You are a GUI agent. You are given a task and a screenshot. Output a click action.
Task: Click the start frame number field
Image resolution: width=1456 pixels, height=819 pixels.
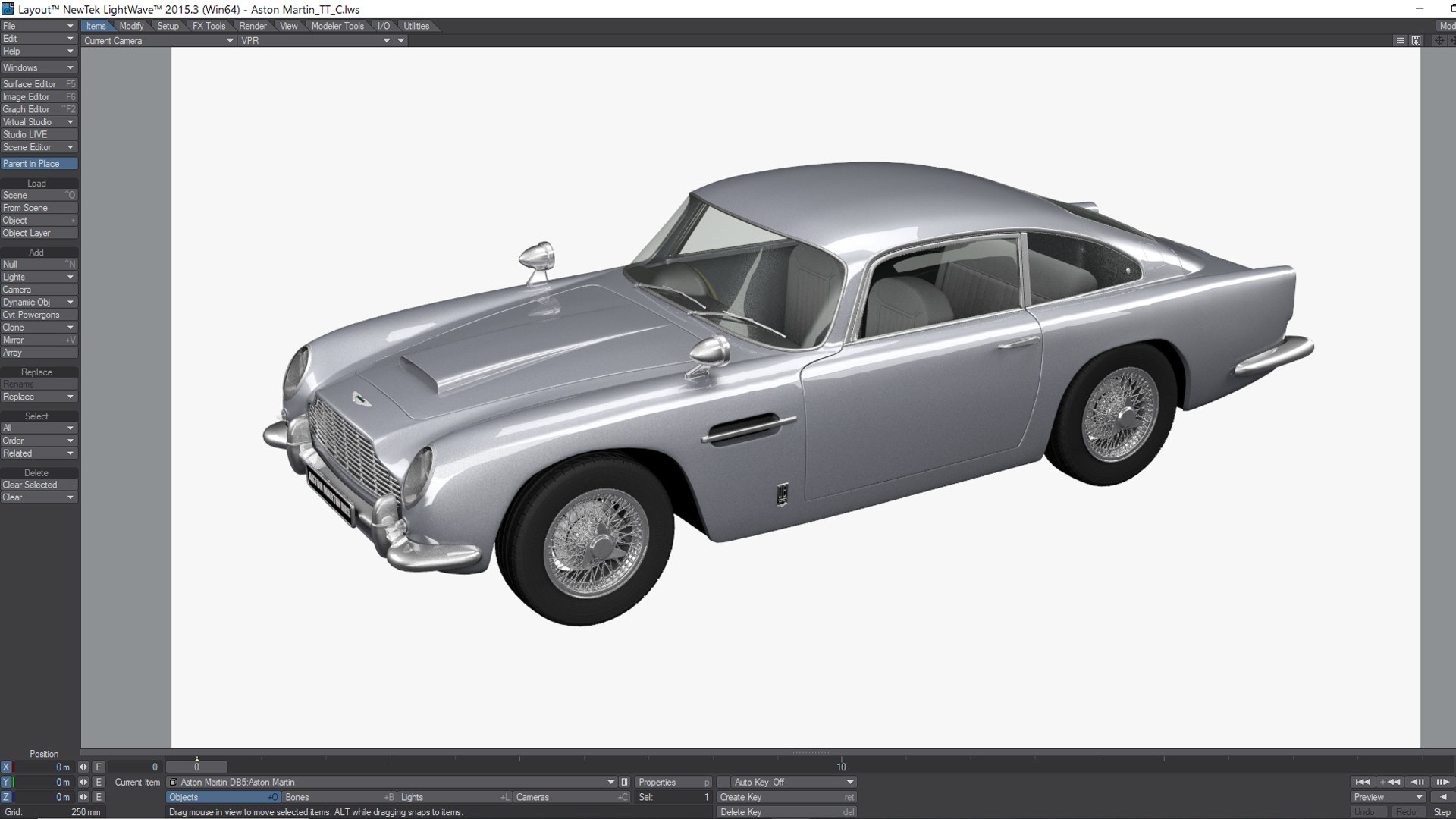(135, 767)
